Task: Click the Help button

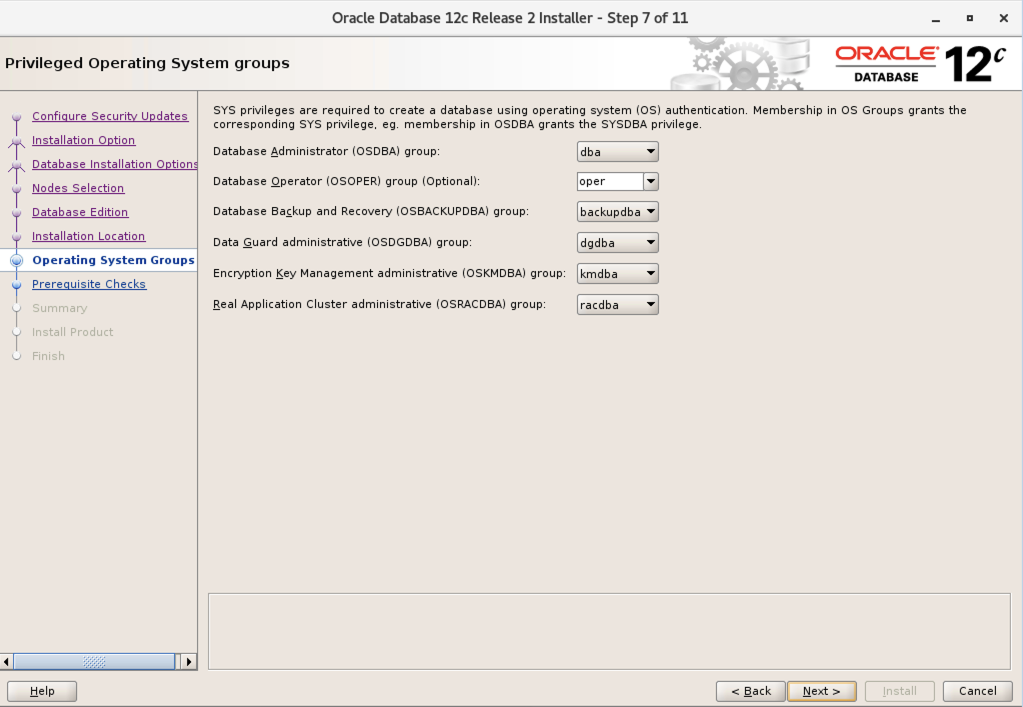Action: coord(42,691)
